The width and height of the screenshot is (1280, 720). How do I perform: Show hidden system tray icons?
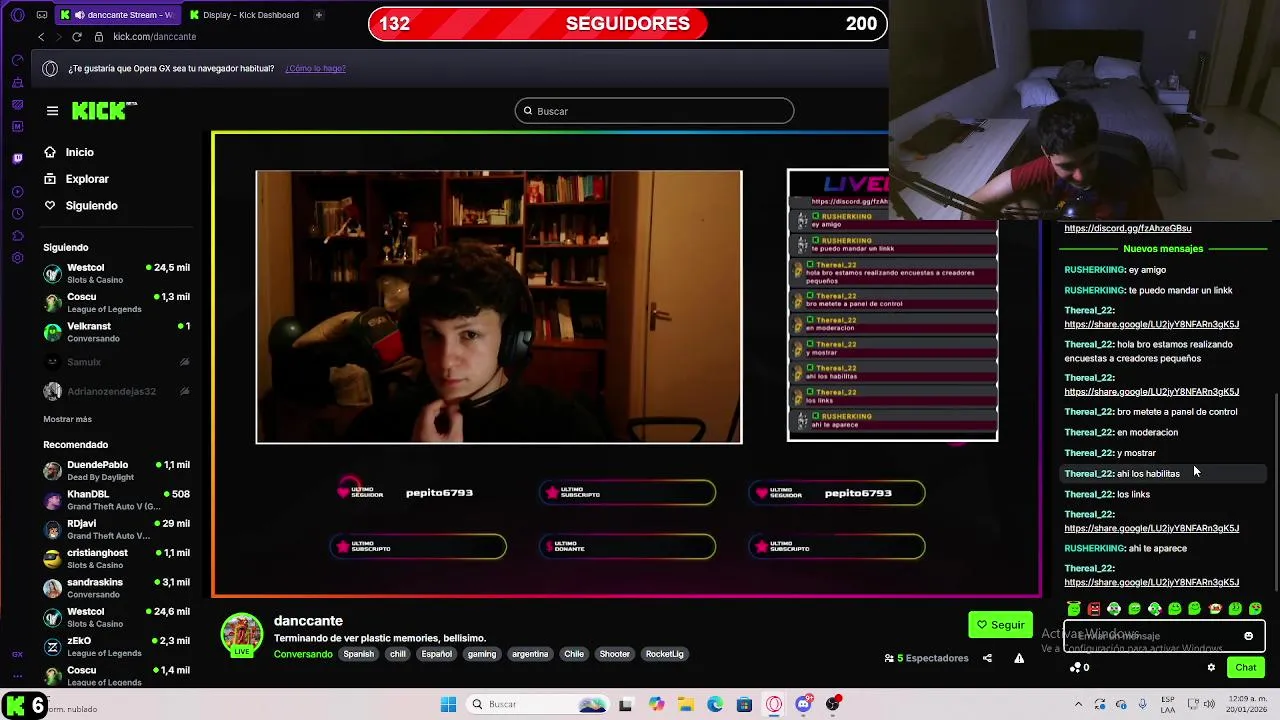click(x=1078, y=704)
